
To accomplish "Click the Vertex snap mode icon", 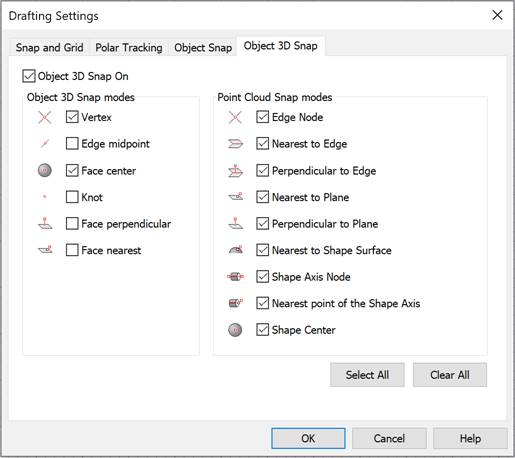I will point(45,117).
